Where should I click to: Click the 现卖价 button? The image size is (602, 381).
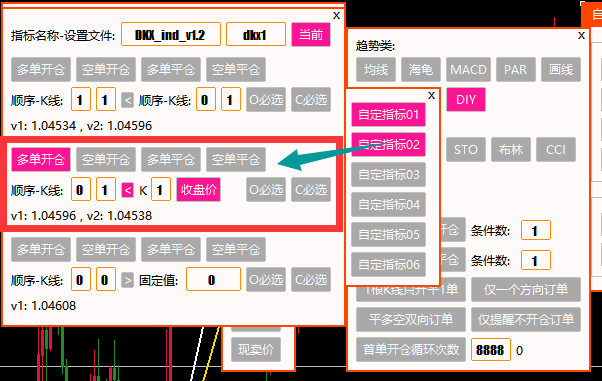pos(256,349)
